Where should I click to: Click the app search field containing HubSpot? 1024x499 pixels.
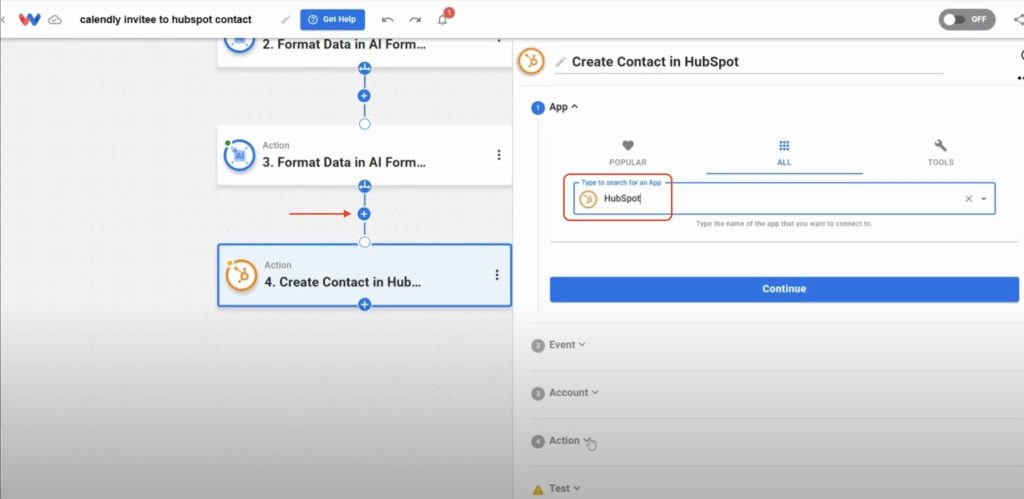coord(784,199)
